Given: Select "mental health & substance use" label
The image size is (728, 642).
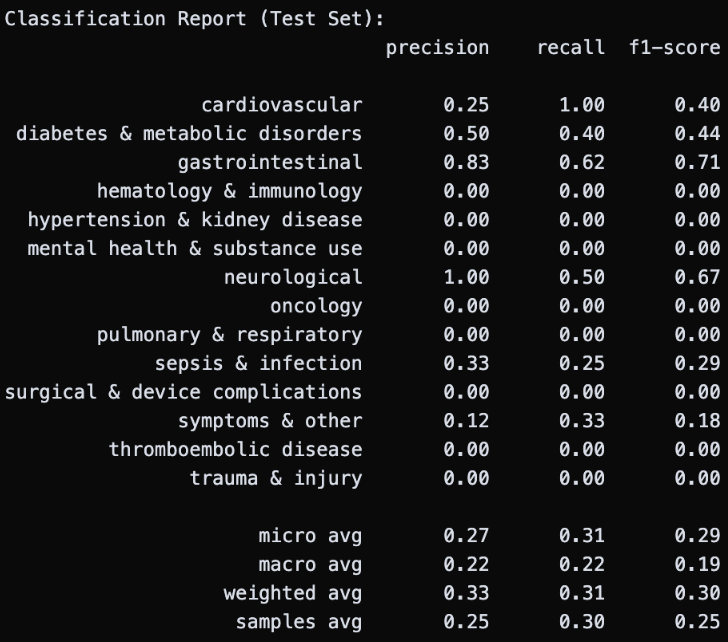Looking at the screenshot, I should pos(195,249).
